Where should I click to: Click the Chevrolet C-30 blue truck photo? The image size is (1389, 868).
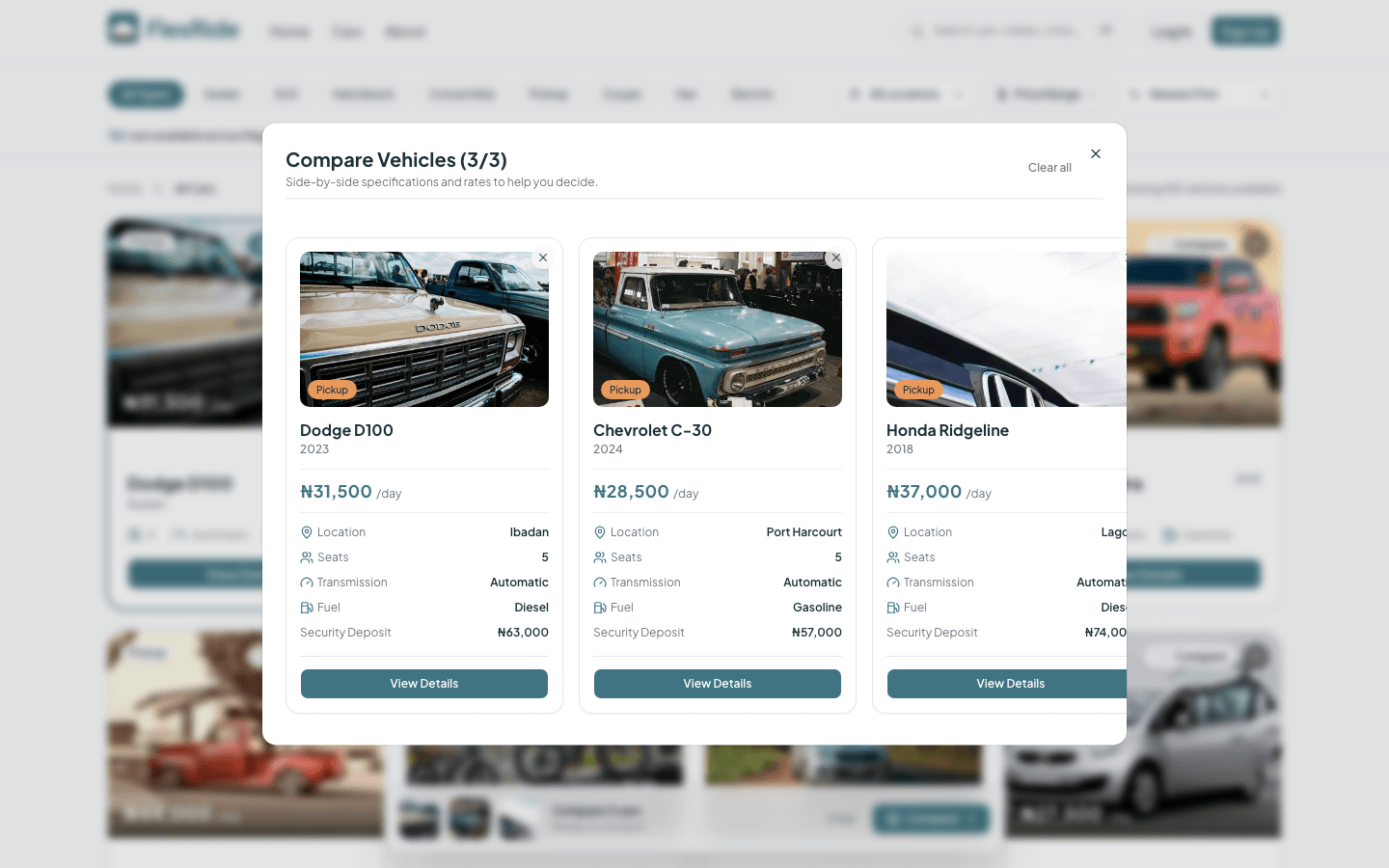tap(718, 330)
